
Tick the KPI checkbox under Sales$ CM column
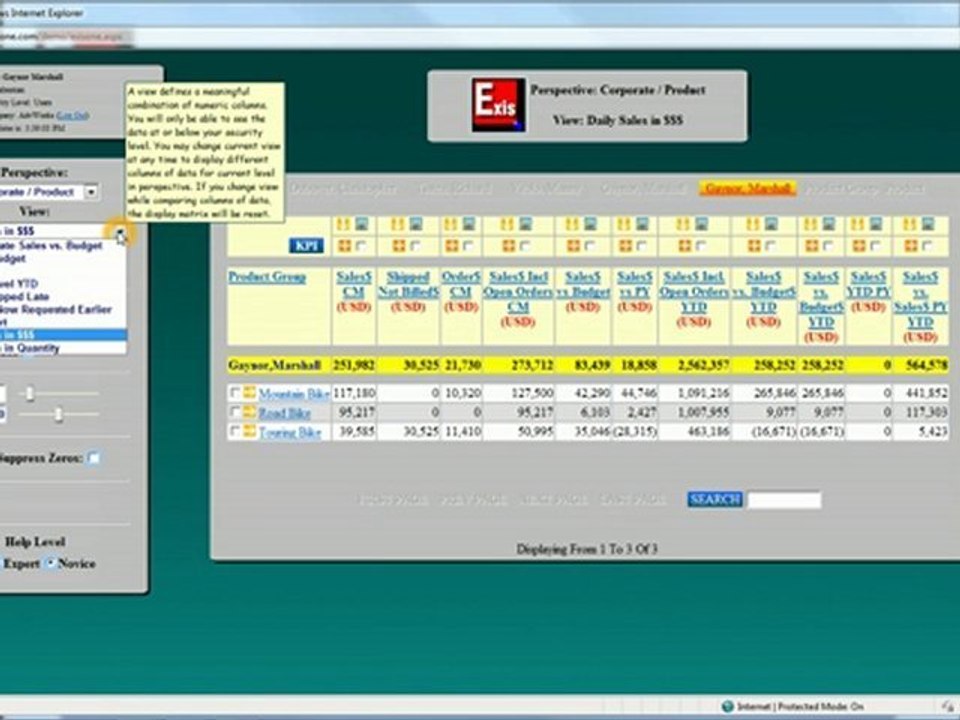coord(361,246)
